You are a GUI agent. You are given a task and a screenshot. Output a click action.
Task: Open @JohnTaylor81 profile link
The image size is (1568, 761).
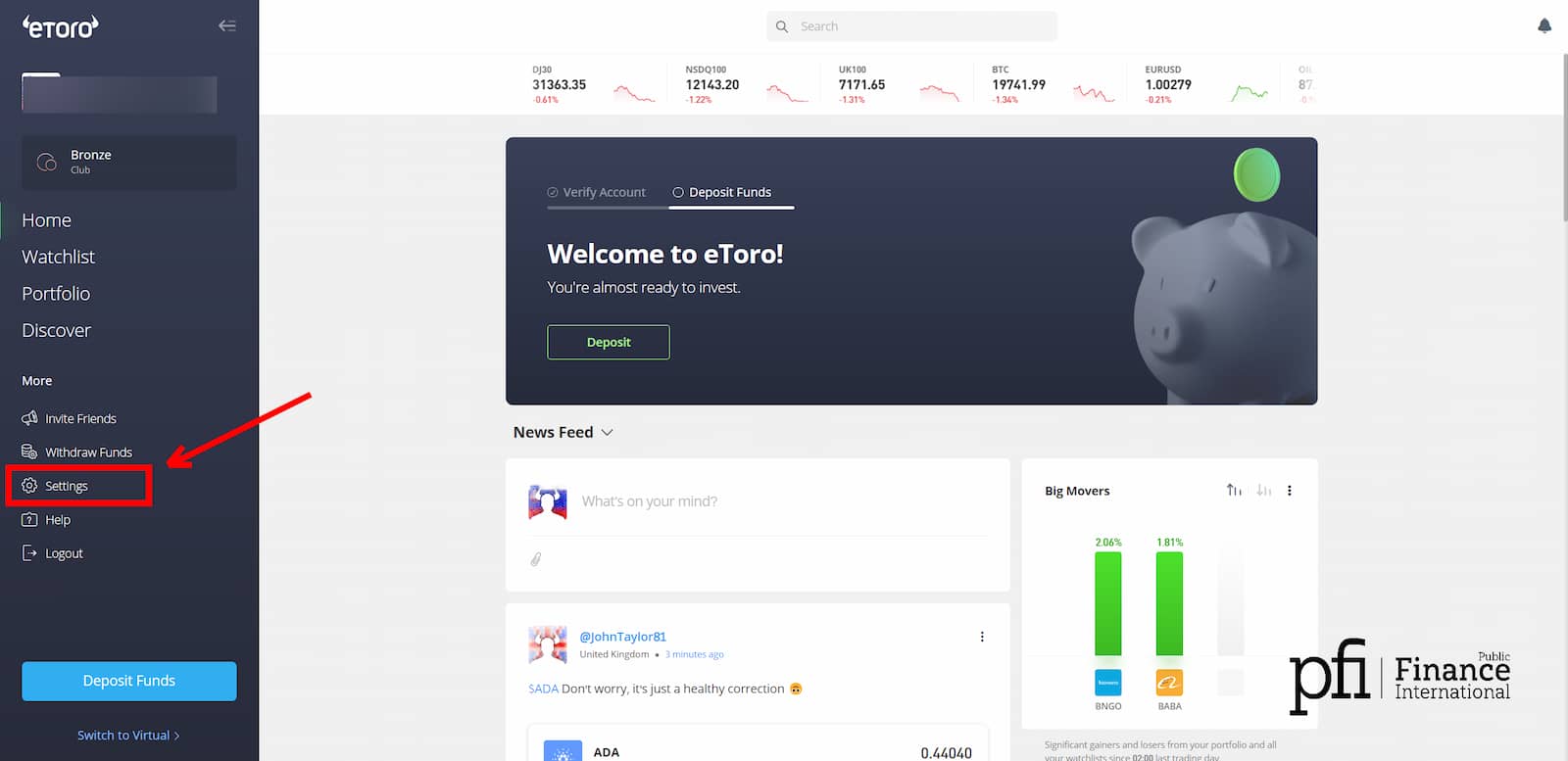click(x=622, y=637)
